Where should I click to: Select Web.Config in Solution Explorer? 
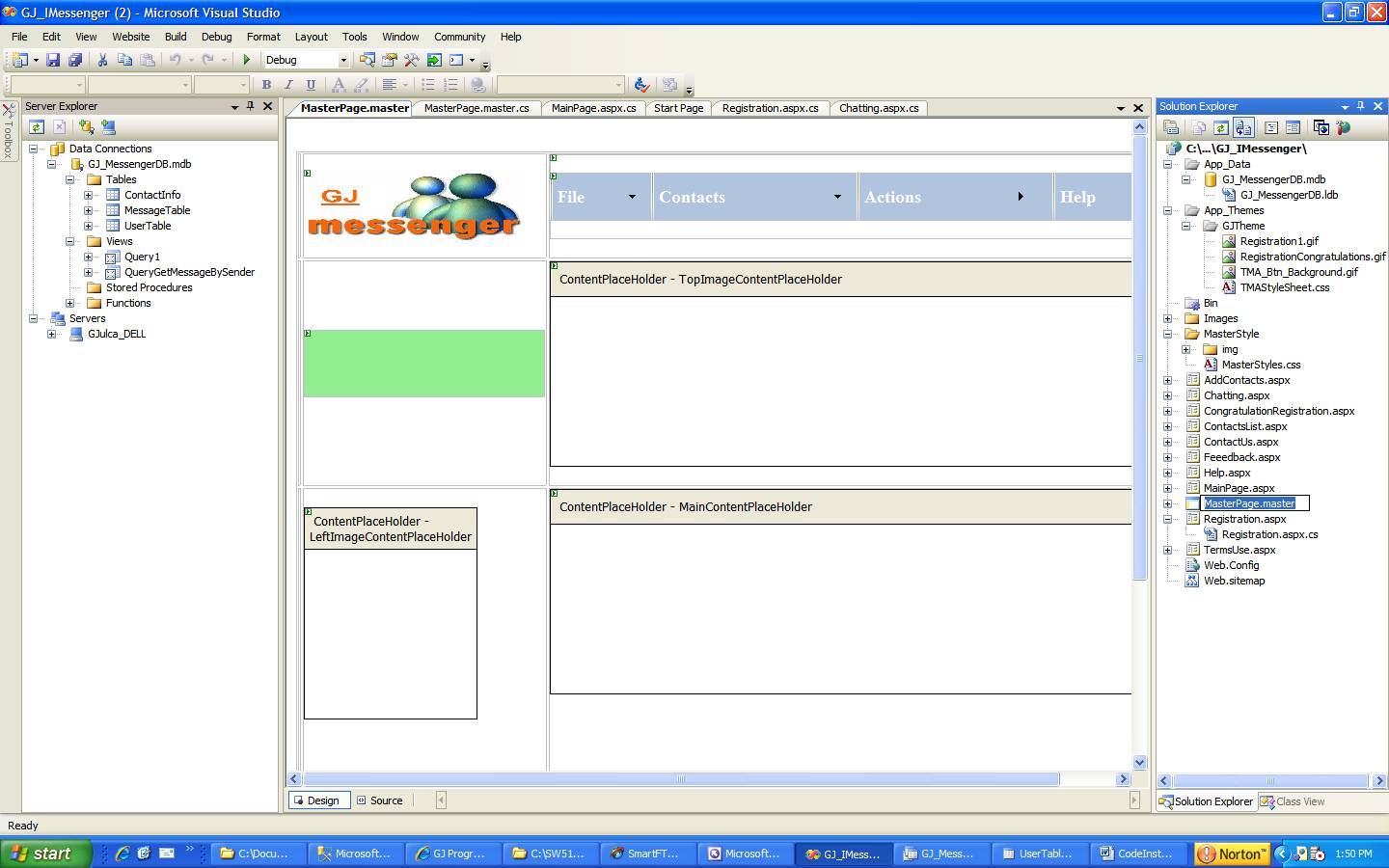(1230, 565)
